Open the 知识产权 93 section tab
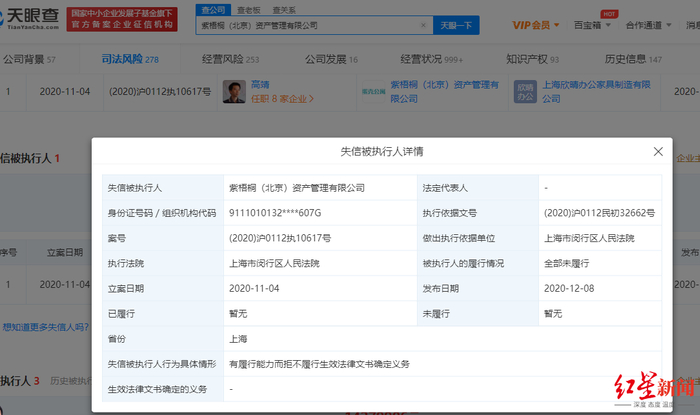Viewport: 700px width, 415px height. [x=532, y=59]
